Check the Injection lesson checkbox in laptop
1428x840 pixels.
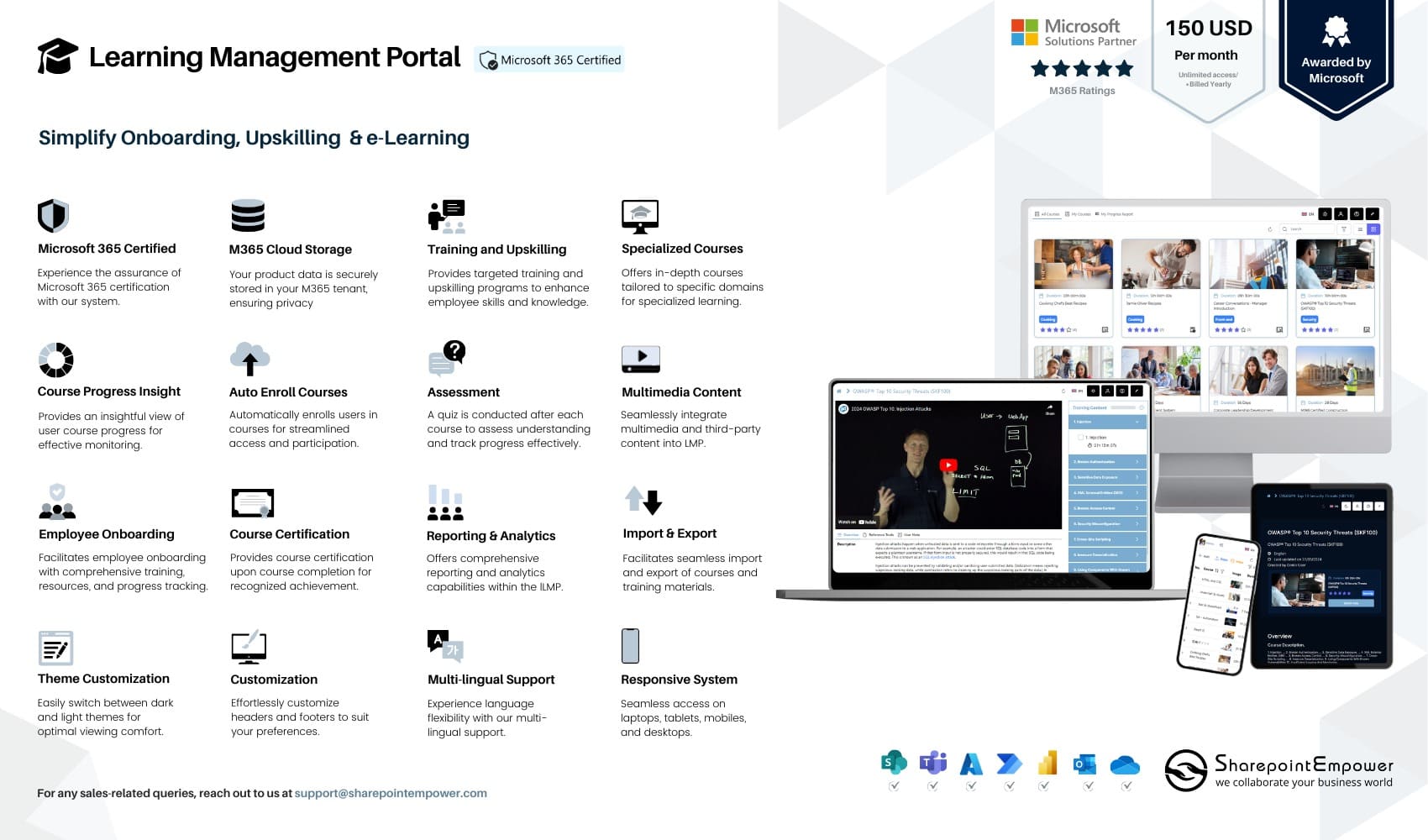1081,438
